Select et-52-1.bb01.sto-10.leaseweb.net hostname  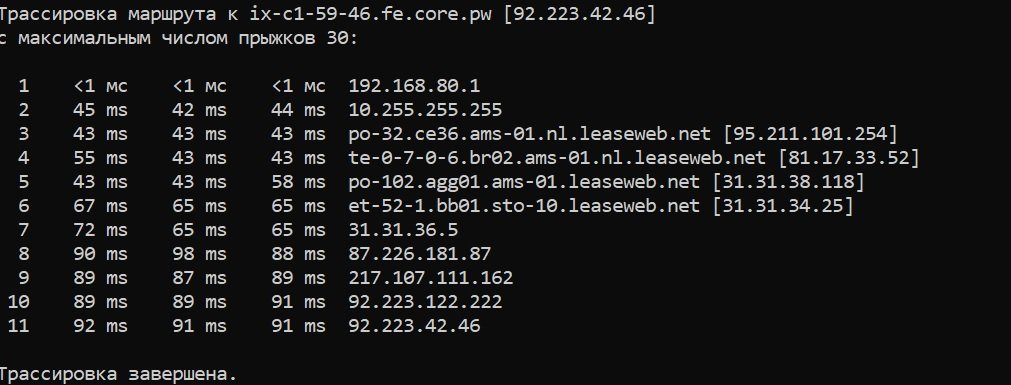tap(524, 206)
